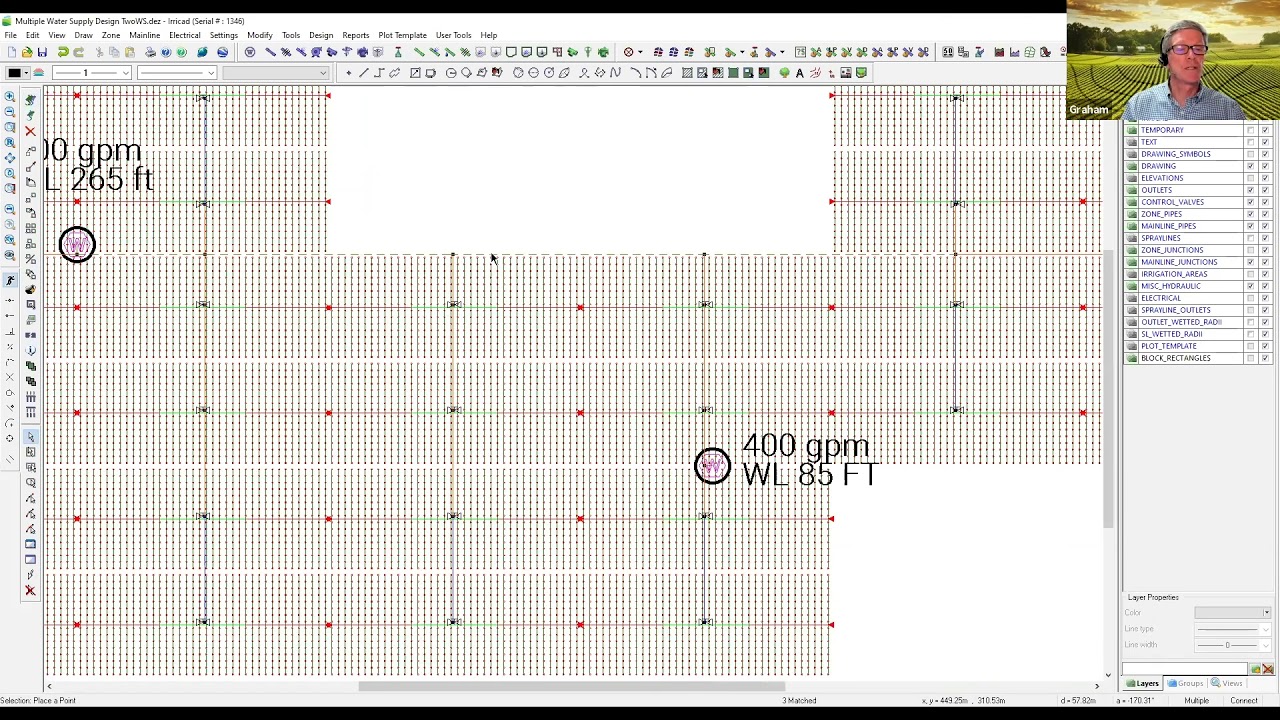The width and height of the screenshot is (1280, 720).
Task: Click the Cut scissors icon
Action: pyautogui.click(x=98, y=52)
